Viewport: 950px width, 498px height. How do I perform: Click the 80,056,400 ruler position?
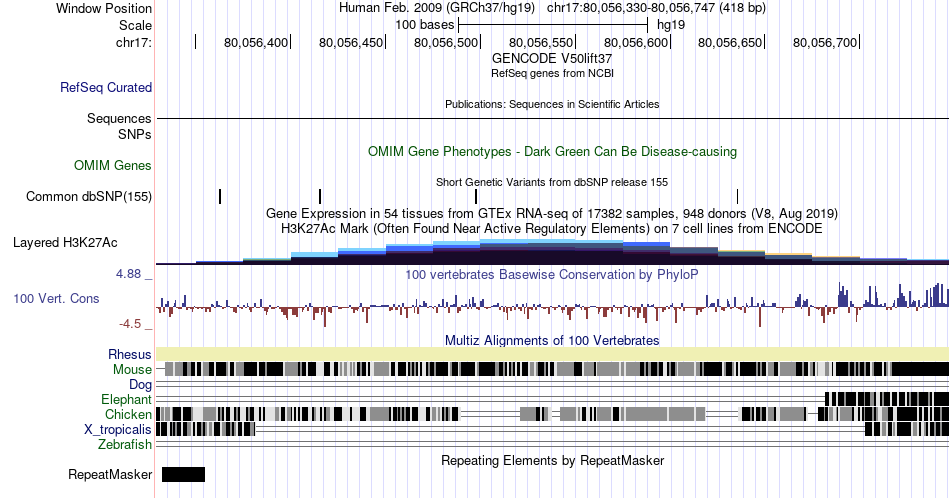(x=256, y=42)
